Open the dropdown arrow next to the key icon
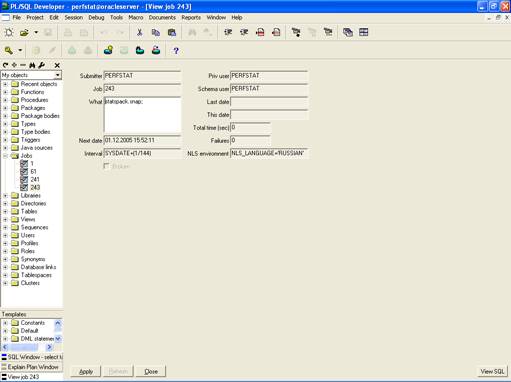This screenshot has width=511, height=382. [x=20, y=50]
